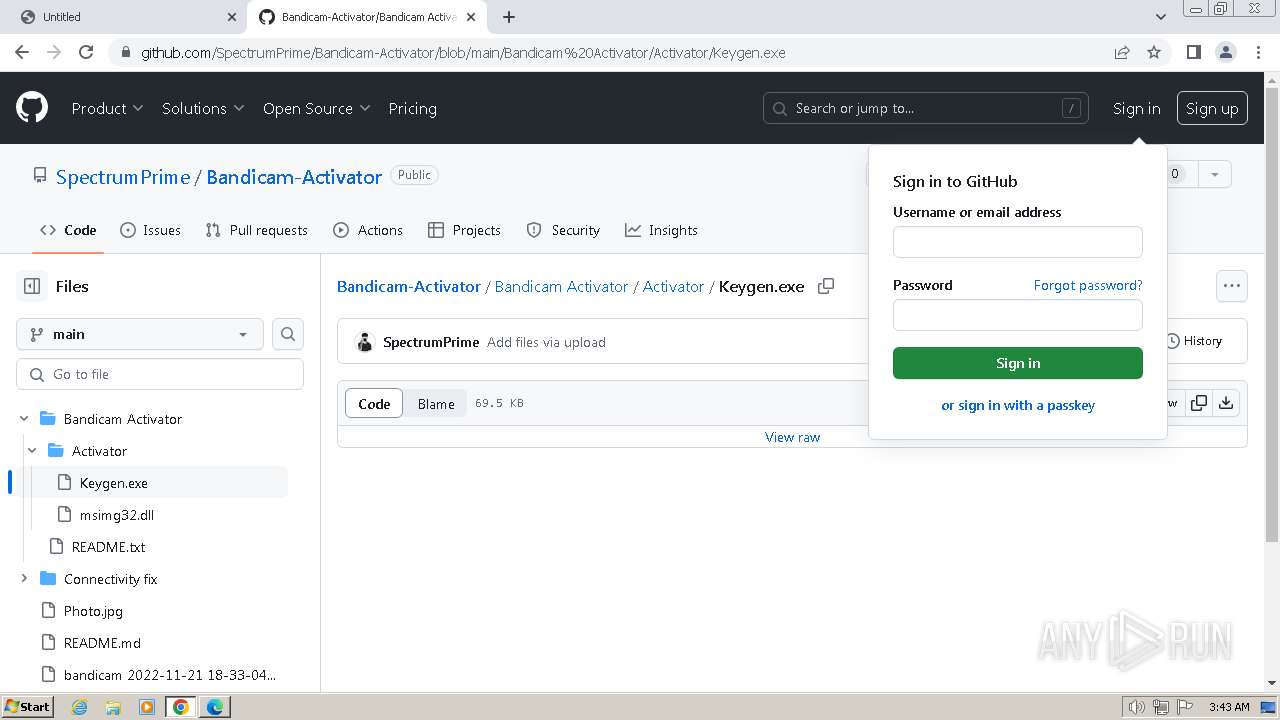Screen dimensions: 1280x720
Task: Switch to Blame view
Action: [436, 403]
